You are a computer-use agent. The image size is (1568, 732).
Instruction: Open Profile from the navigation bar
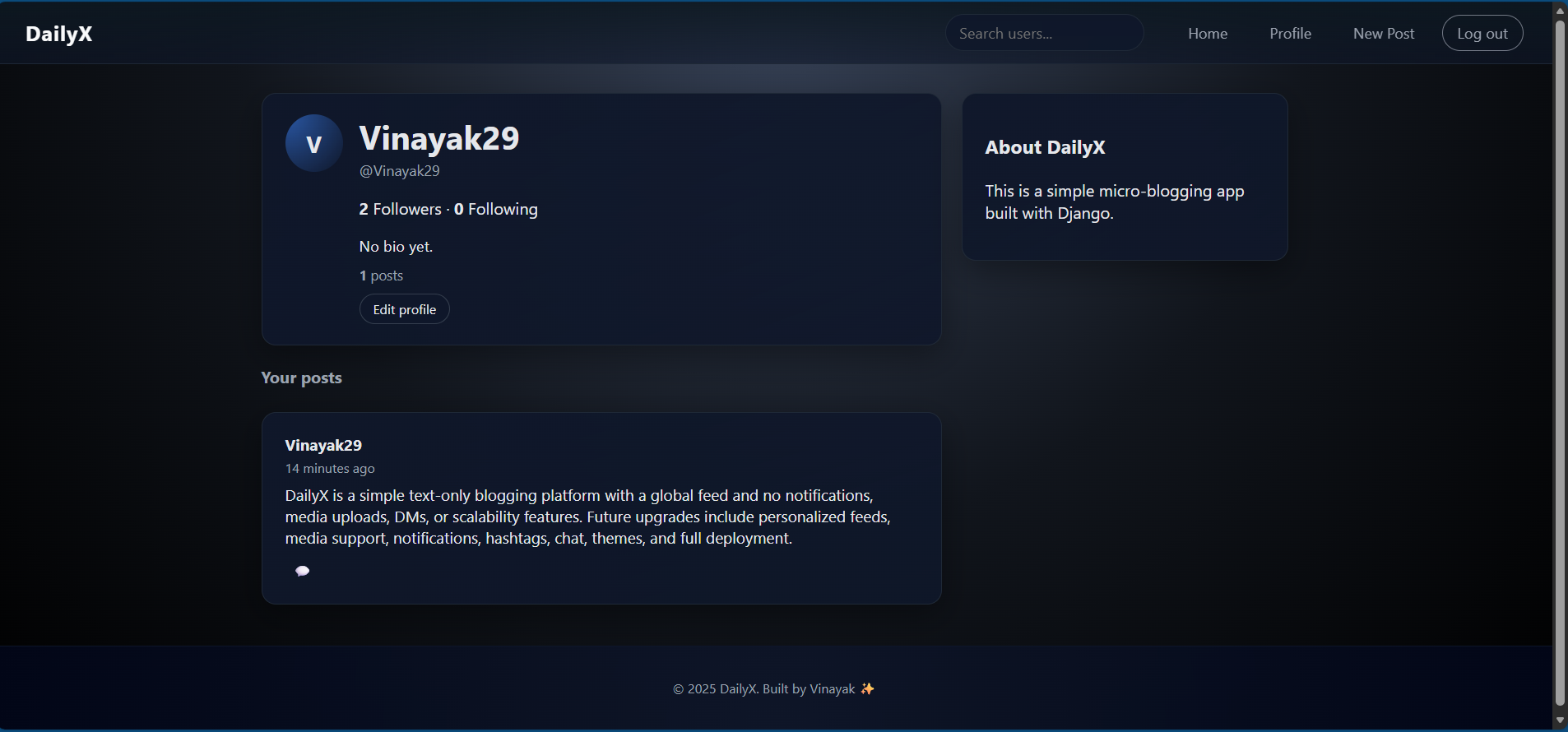click(1290, 34)
